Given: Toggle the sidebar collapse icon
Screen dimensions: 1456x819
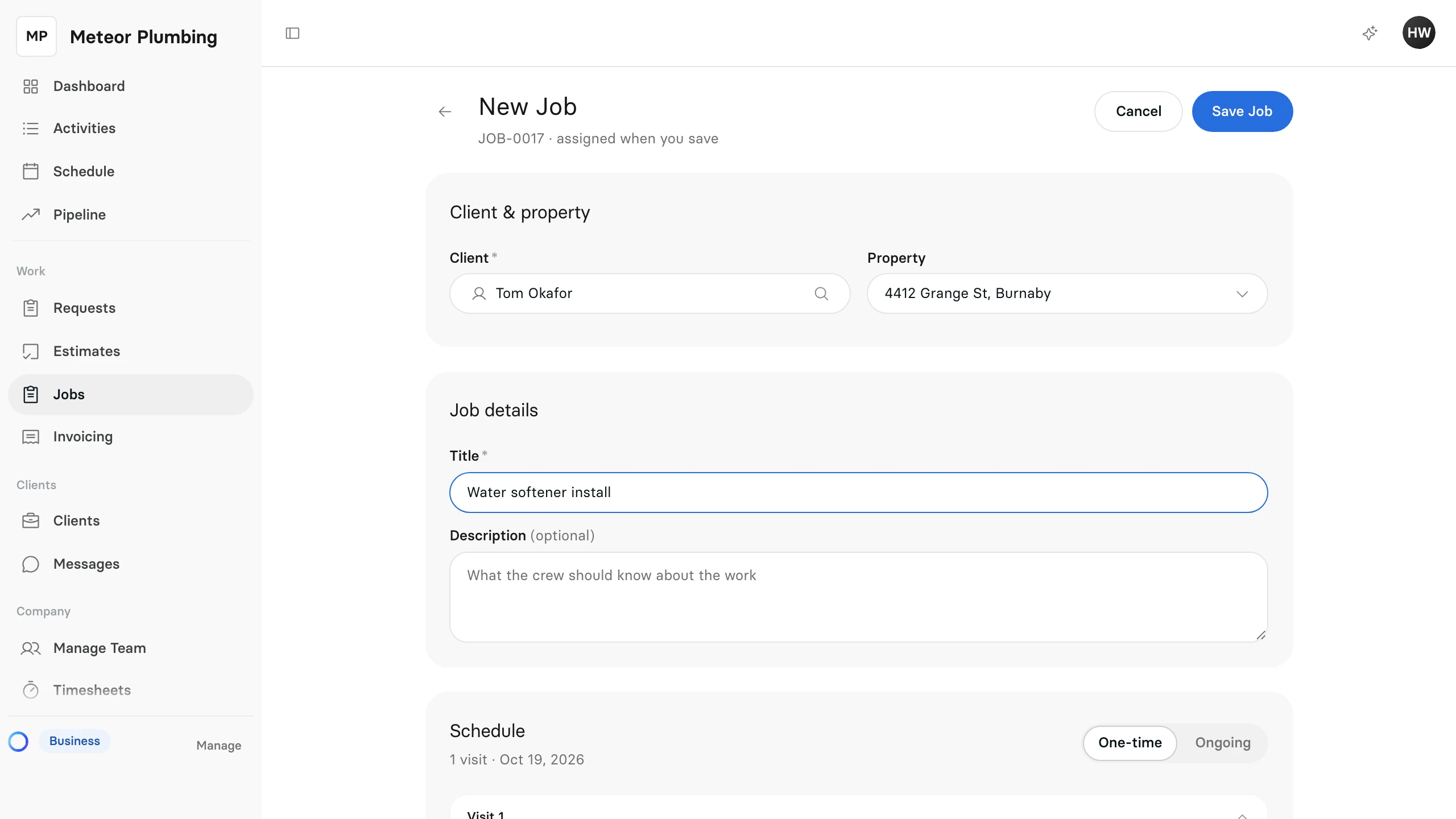Looking at the screenshot, I should [x=292, y=34].
